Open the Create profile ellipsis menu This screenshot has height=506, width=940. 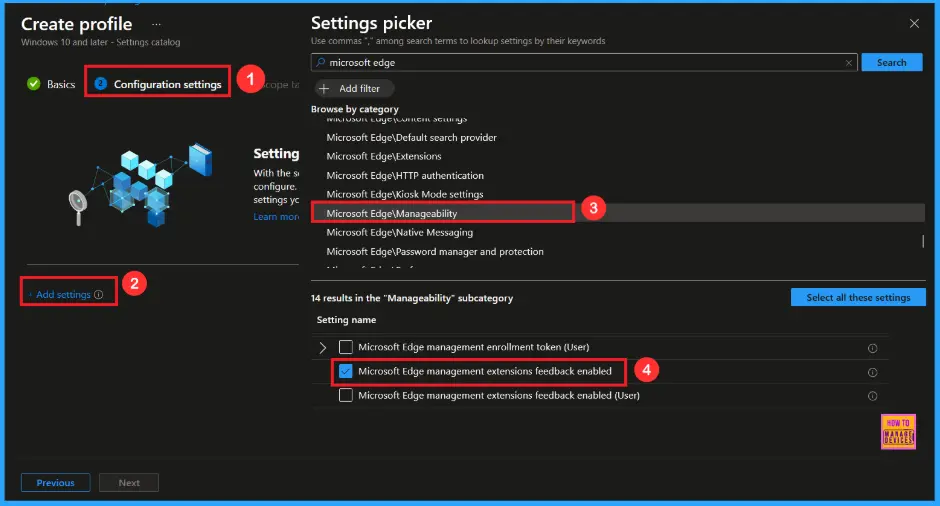[x=156, y=25]
